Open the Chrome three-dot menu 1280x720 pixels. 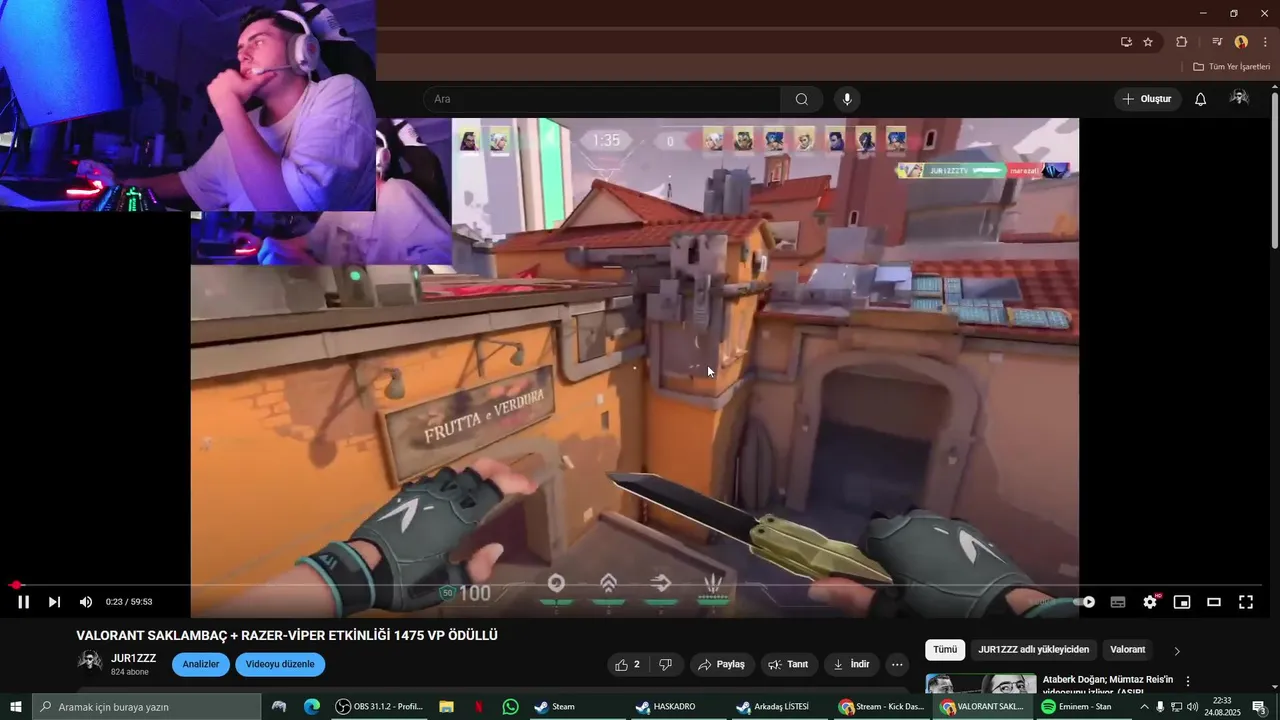[1265, 42]
